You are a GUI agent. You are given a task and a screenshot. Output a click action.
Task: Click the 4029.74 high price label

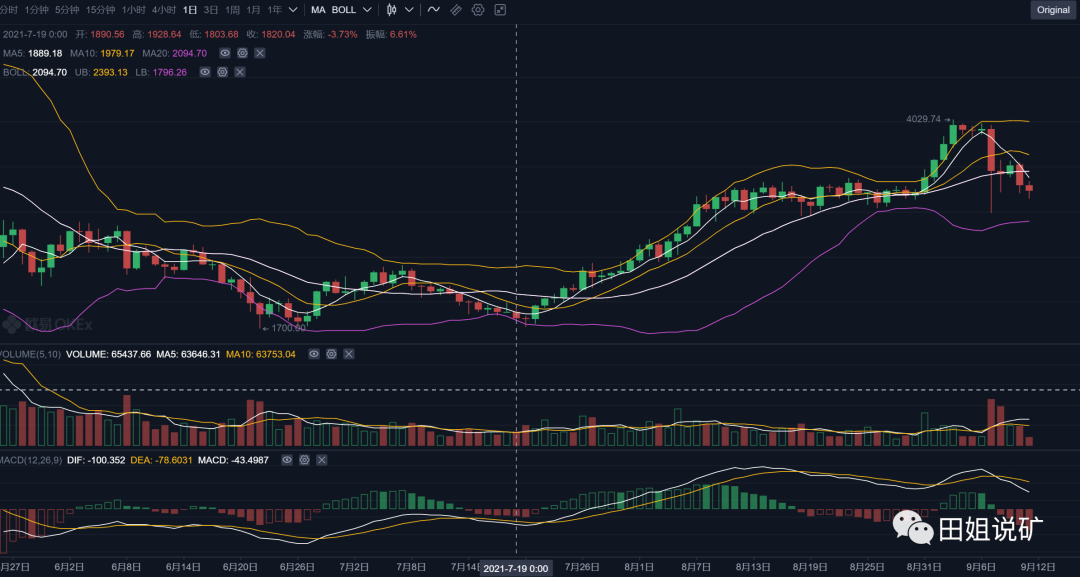coord(924,119)
